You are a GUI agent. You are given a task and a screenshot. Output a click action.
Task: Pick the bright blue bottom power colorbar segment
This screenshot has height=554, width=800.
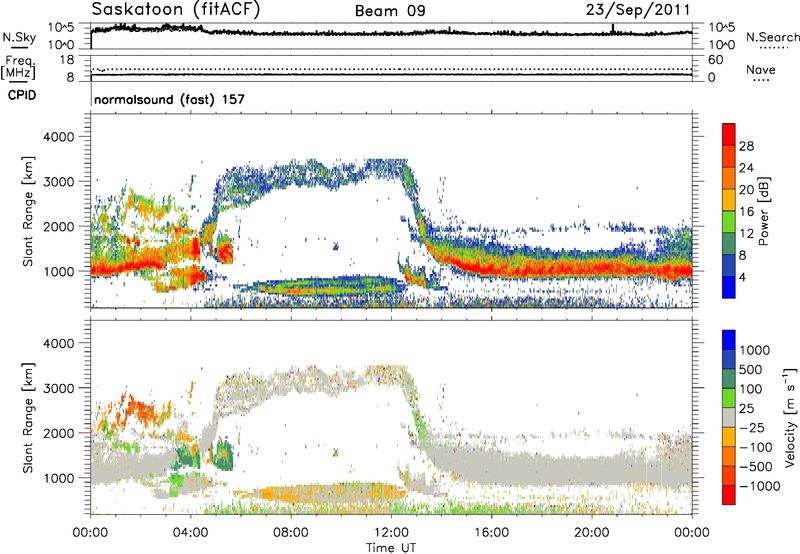(729, 288)
